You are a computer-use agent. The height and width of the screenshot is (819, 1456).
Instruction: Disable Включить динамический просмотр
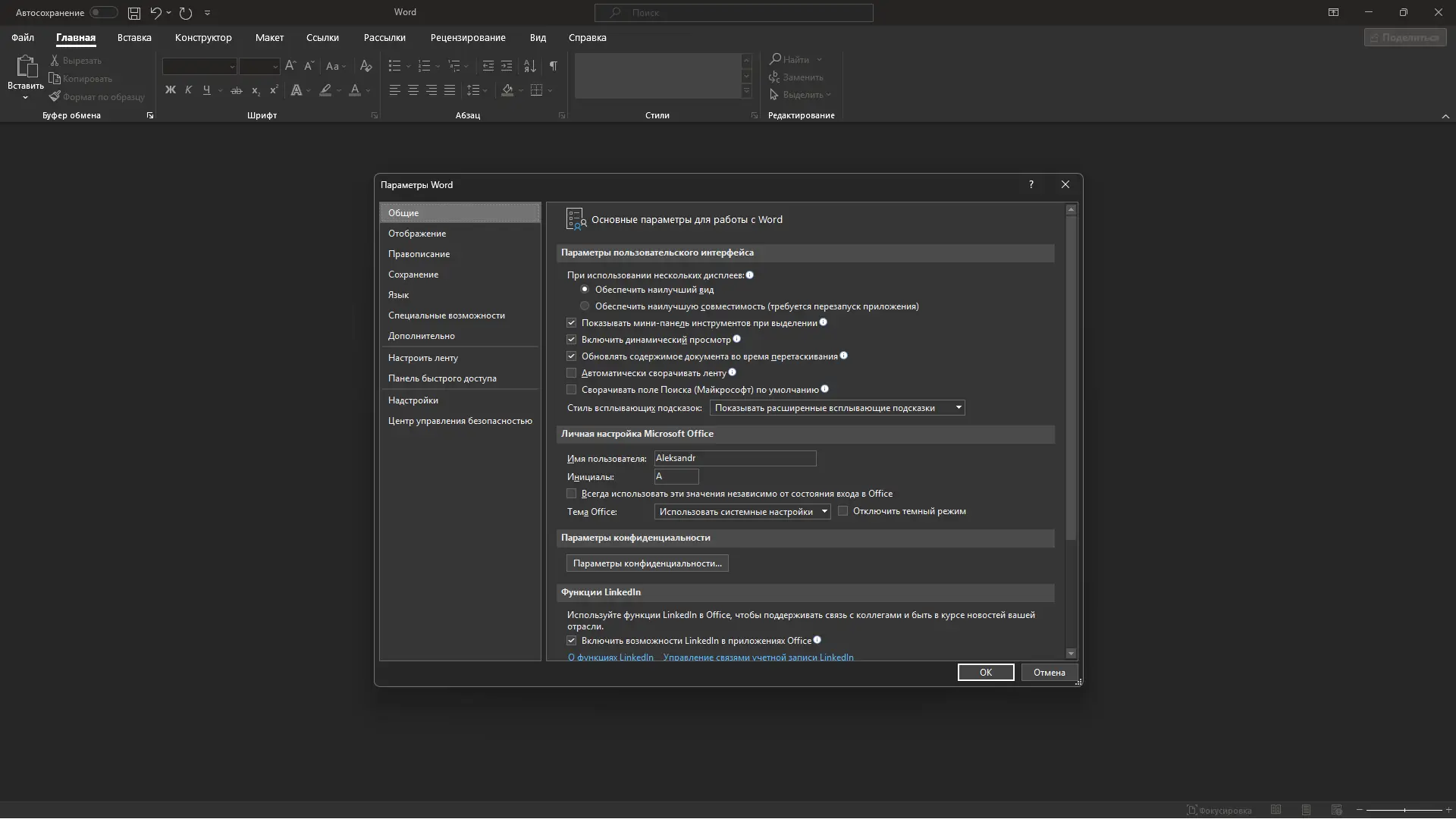coord(571,339)
